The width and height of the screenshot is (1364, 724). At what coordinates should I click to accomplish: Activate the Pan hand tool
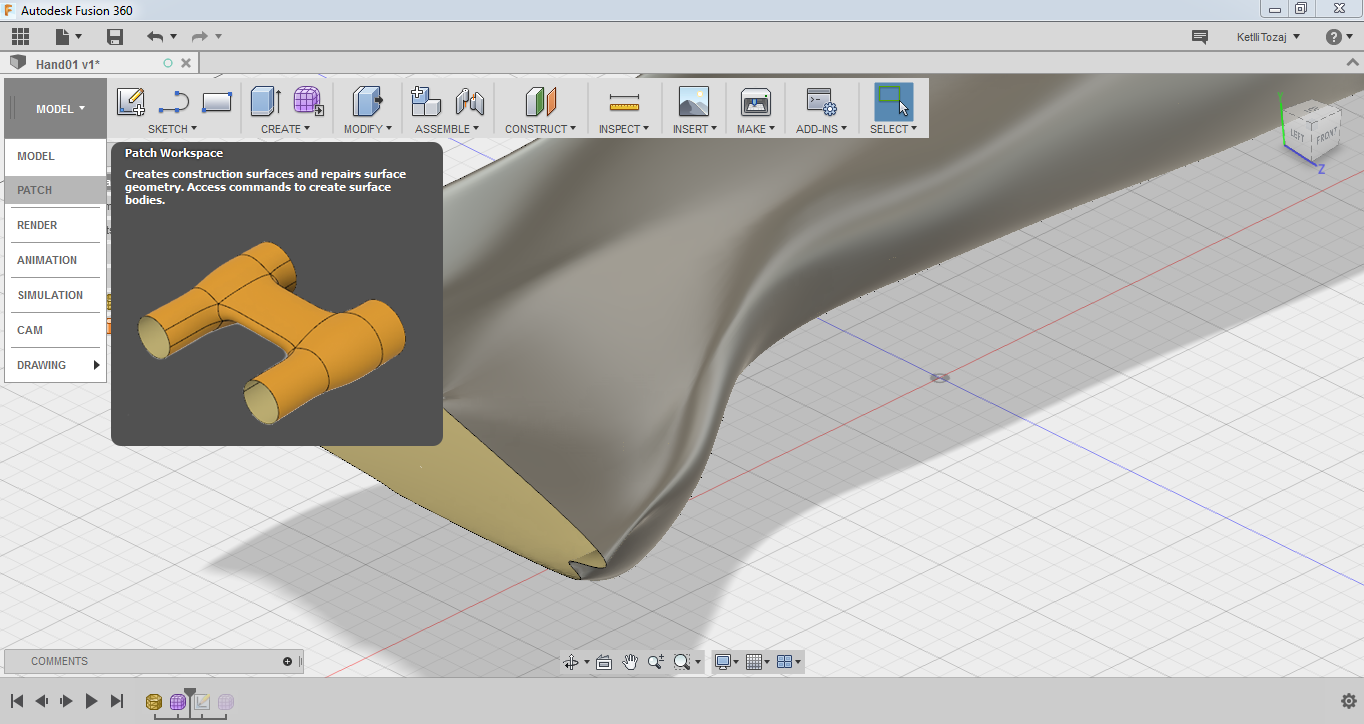pos(630,662)
